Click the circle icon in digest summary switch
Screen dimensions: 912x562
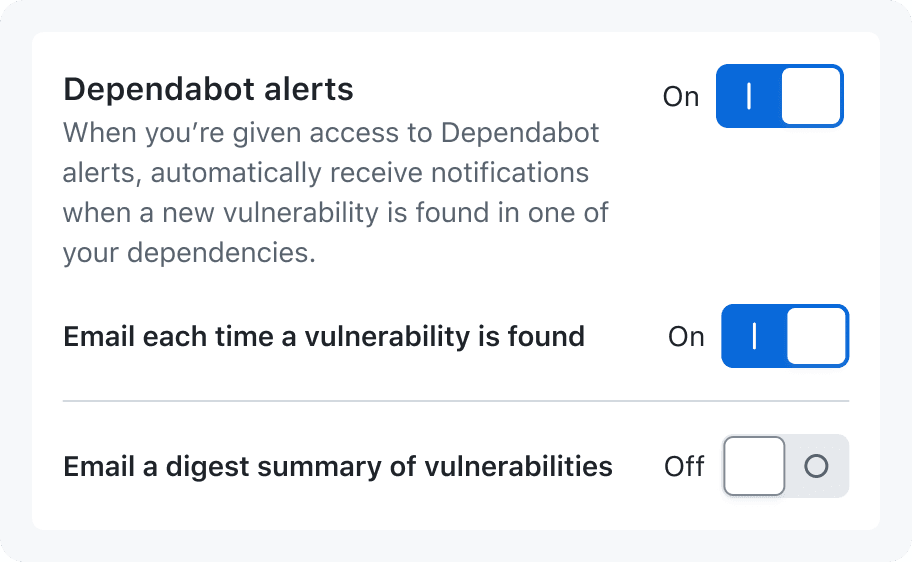pos(816,466)
